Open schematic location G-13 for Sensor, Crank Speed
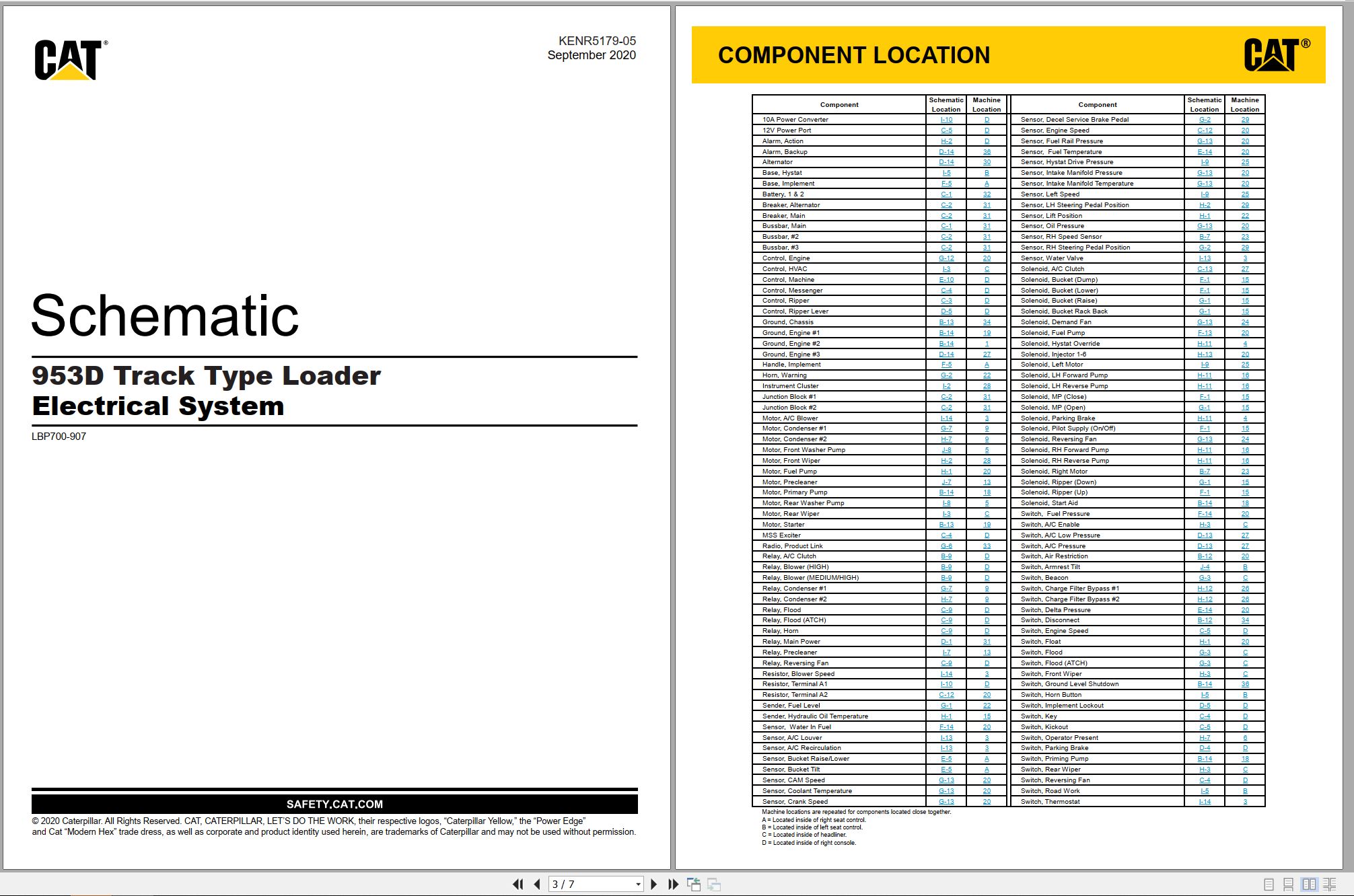Screen dimensions: 1354x896 pyautogui.click(x=946, y=802)
